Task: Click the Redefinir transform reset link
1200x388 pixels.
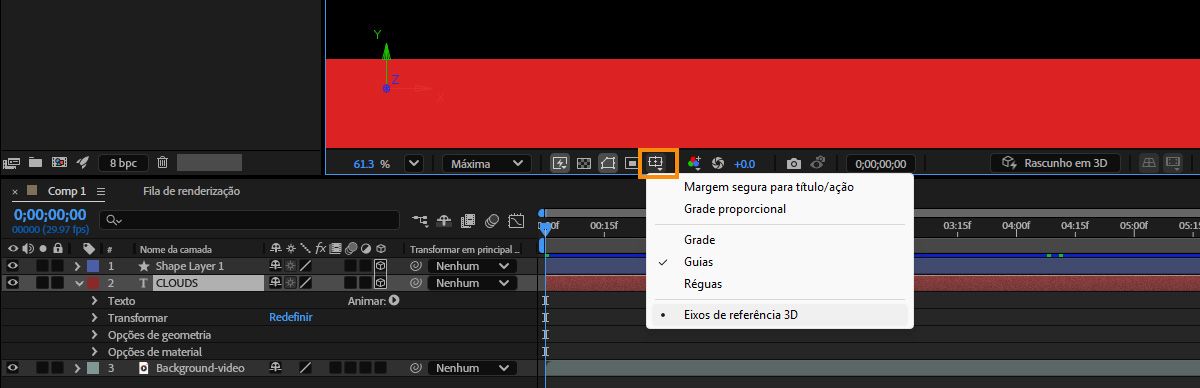Action: (x=291, y=317)
